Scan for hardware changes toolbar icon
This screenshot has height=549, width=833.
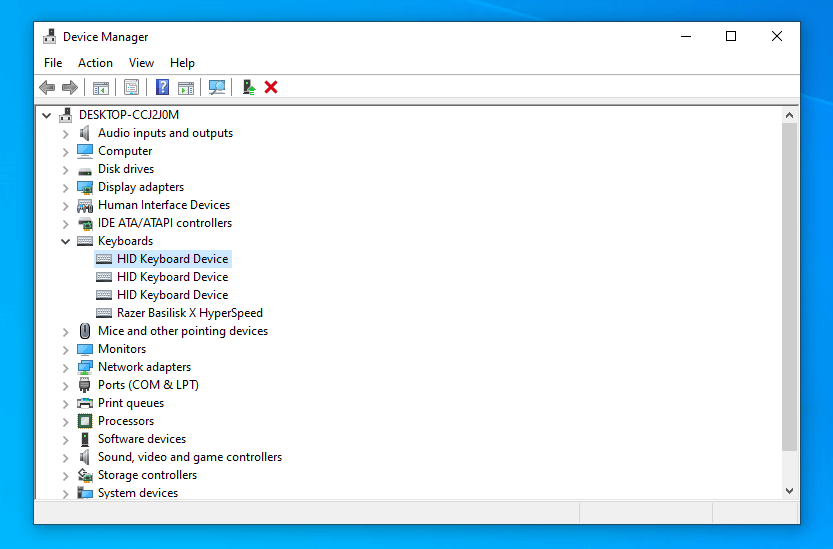(x=217, y=87)
